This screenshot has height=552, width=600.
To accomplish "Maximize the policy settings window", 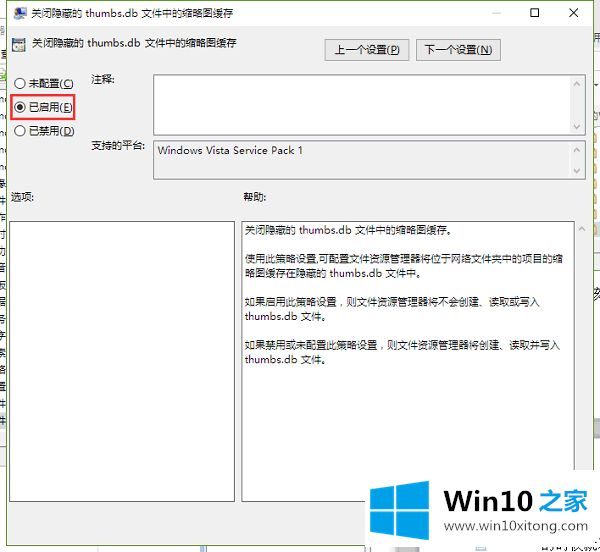I will tap(535, 13).
